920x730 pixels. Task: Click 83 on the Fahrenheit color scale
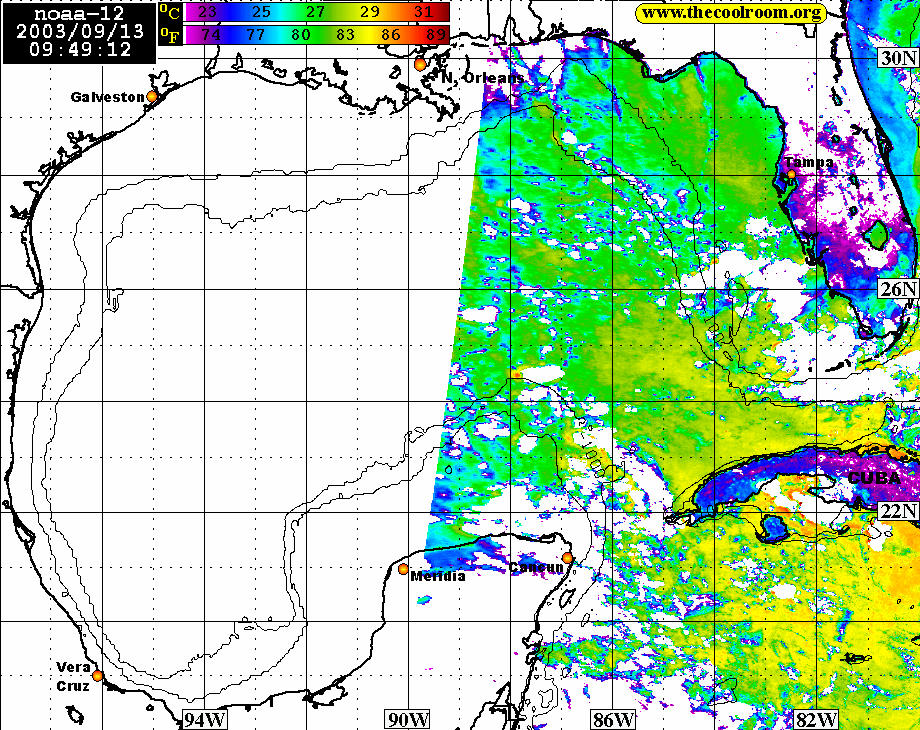coord(346,35)
